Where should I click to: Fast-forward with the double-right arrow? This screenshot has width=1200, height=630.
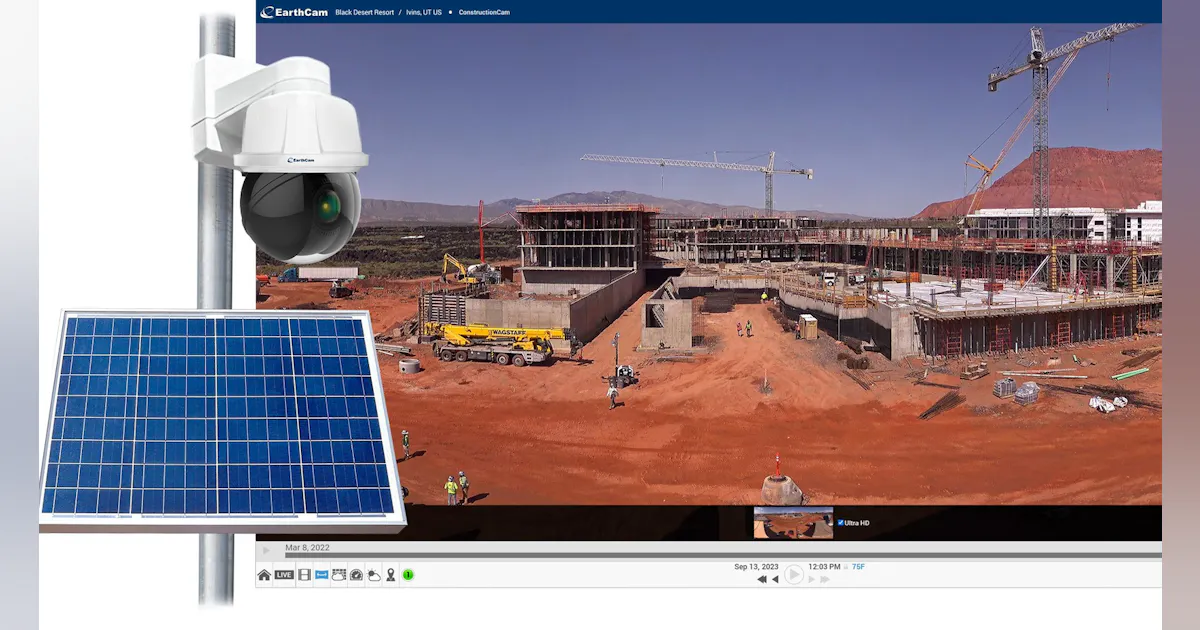pyautogui.click(x=825, y=580)
